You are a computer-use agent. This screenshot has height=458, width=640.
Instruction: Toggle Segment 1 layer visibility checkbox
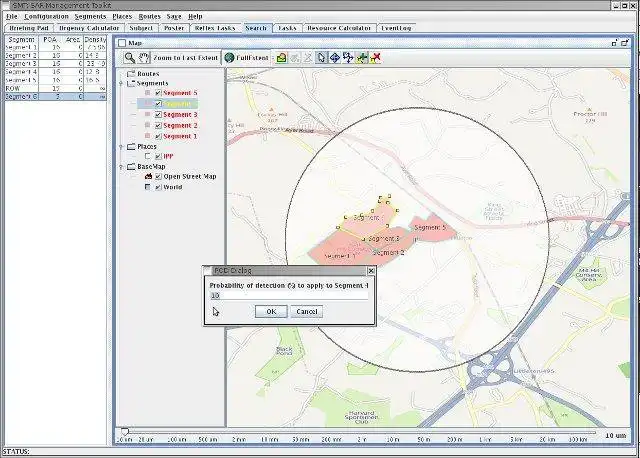coord(158,136)
